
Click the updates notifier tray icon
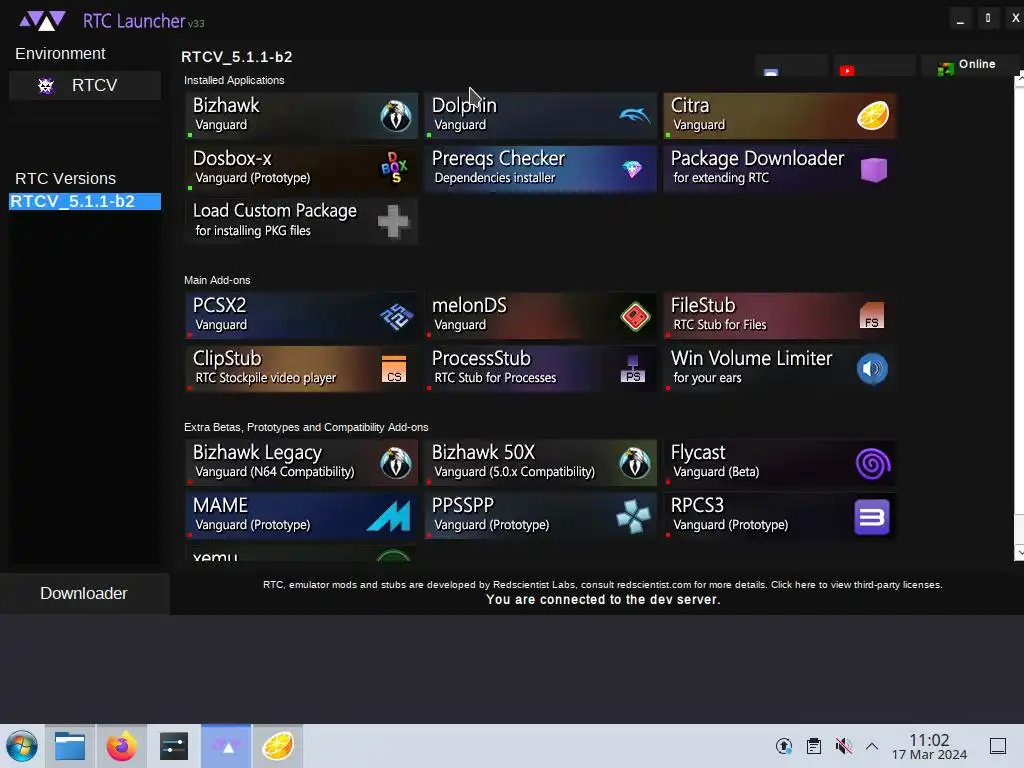tap(784, 746)
